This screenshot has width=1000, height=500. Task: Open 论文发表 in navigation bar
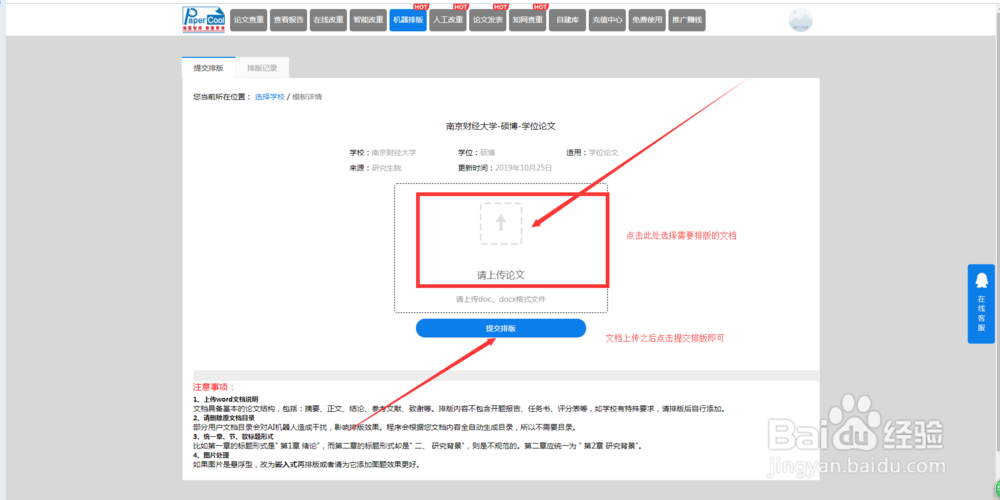point(488,20)
